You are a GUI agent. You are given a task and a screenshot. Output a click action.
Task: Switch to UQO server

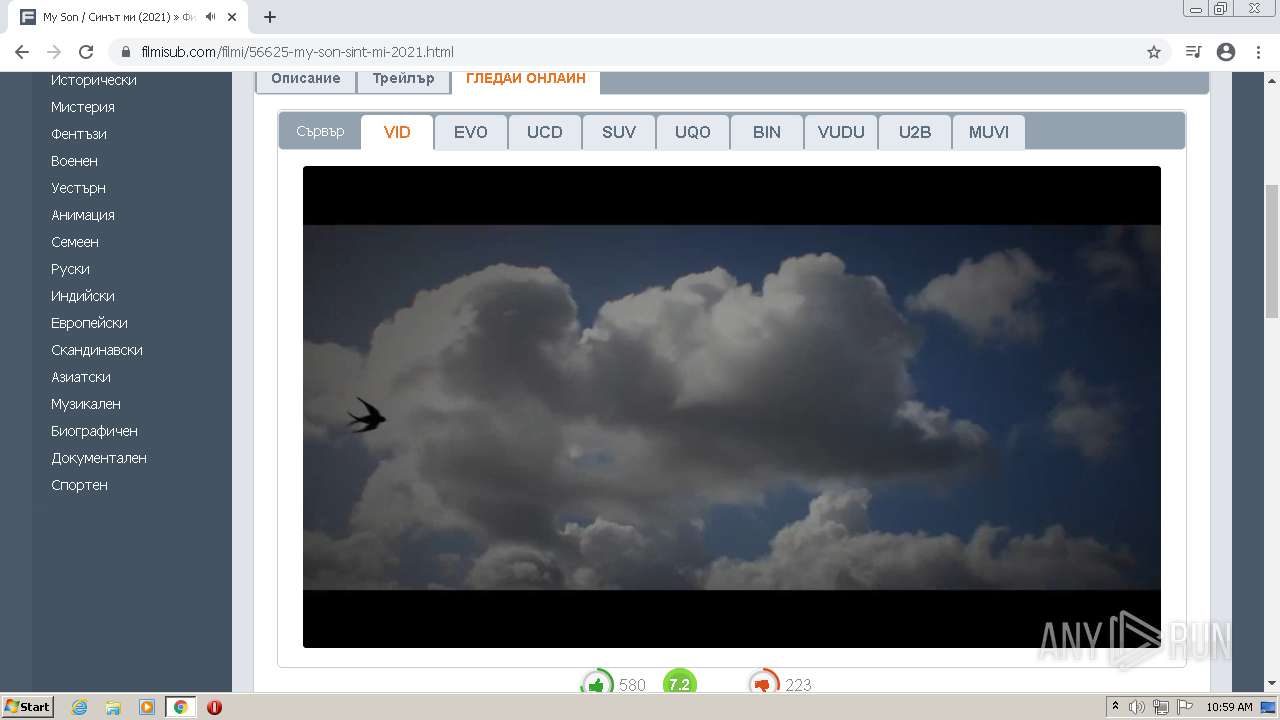pyautogui.click(x=693, y=132)
